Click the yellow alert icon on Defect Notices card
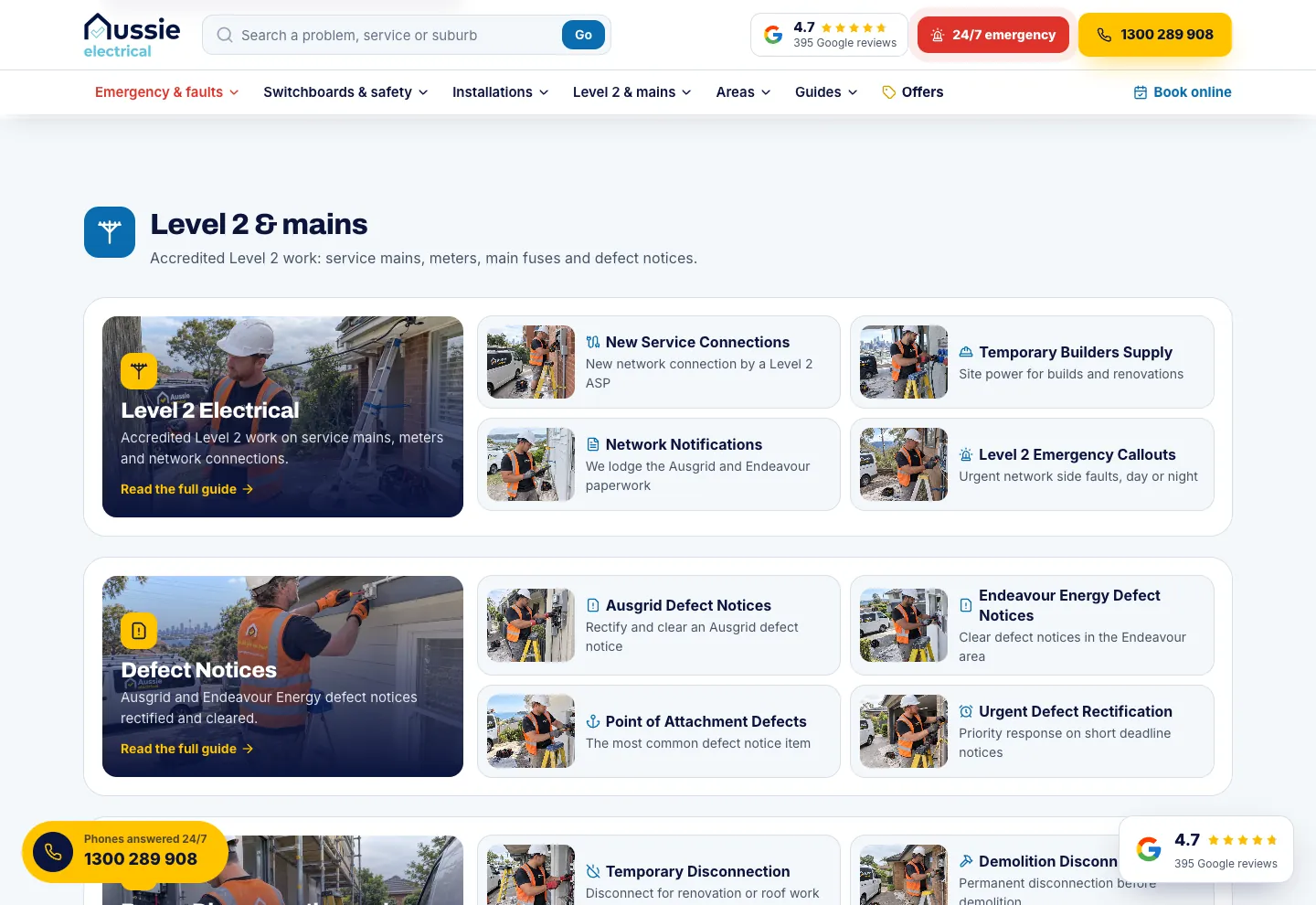The image size is (1316, 905). point(139,631)
